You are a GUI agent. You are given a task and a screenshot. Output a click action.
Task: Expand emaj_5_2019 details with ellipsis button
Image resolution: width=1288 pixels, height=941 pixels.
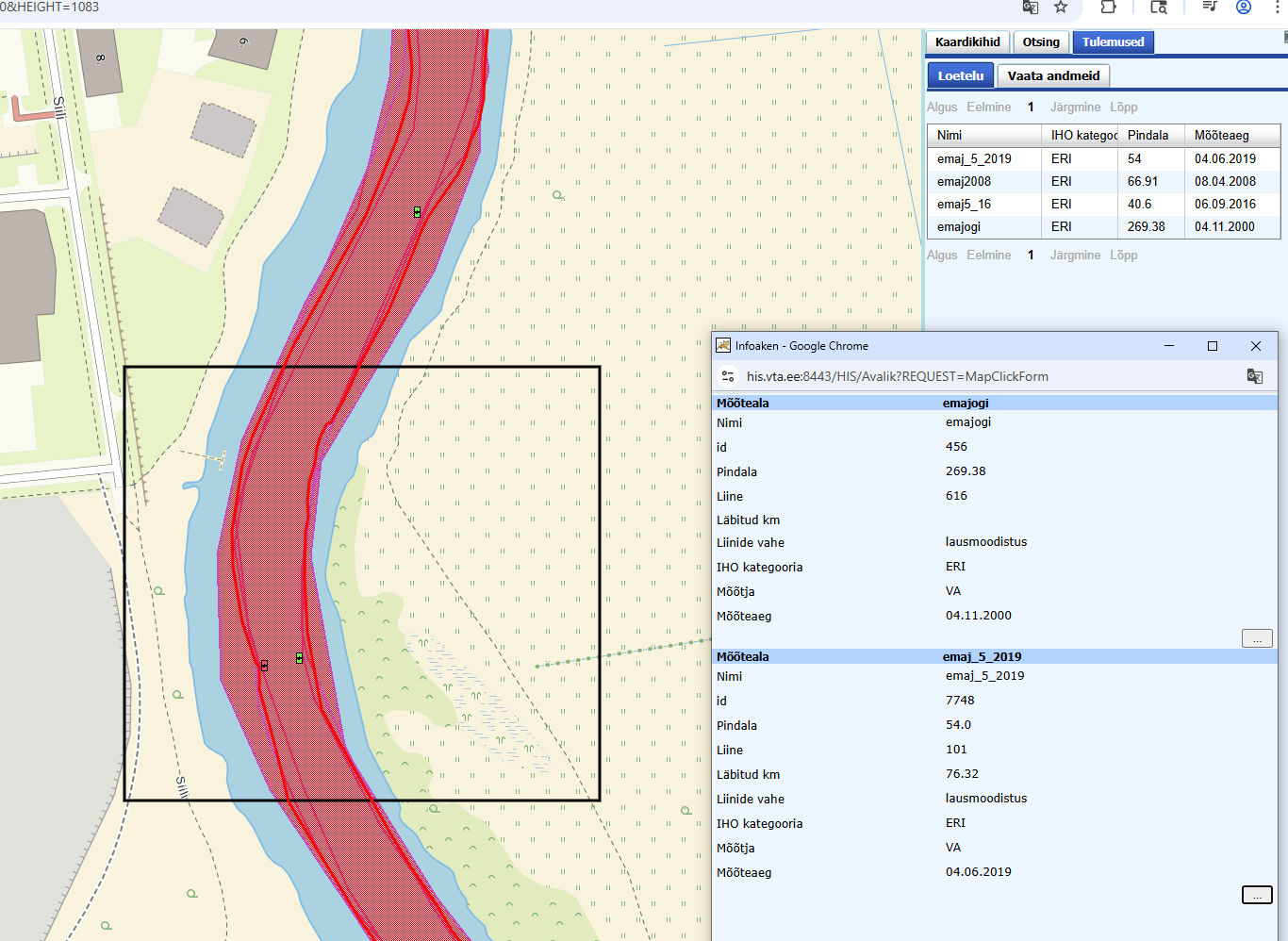click(1257, 895)
